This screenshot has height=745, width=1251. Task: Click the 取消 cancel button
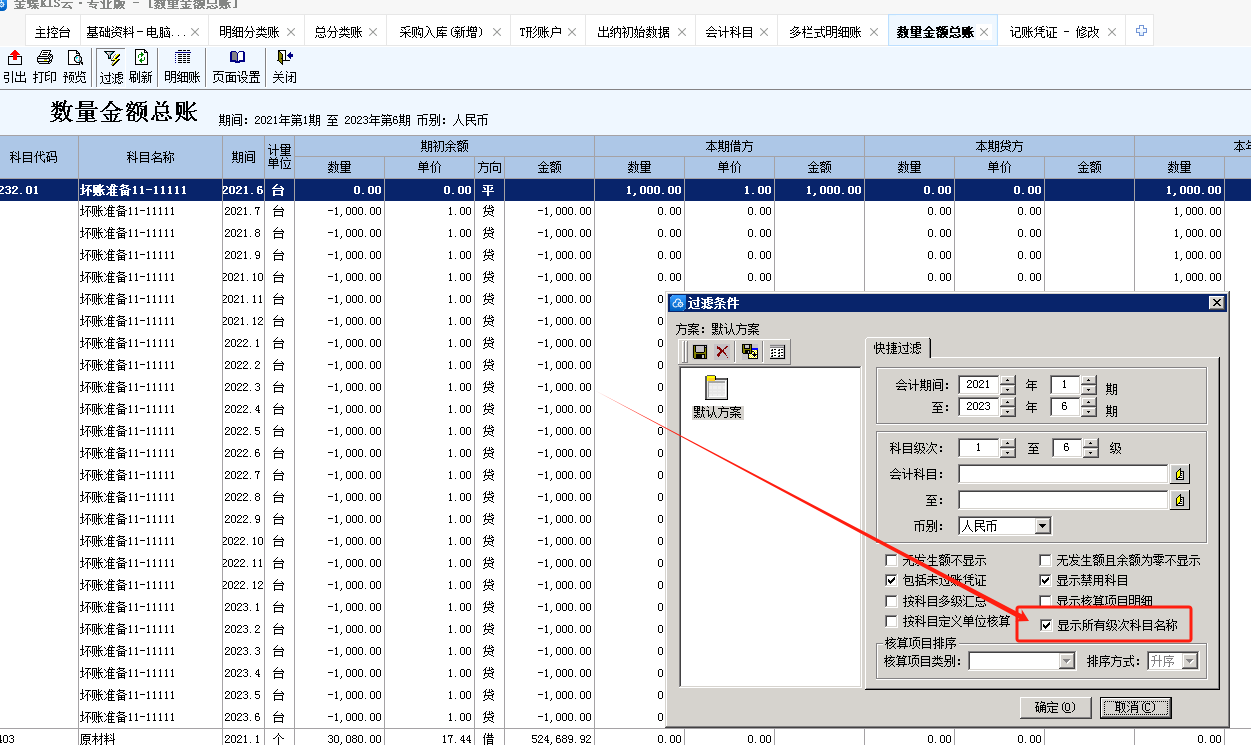click(x=1135, y=708)
